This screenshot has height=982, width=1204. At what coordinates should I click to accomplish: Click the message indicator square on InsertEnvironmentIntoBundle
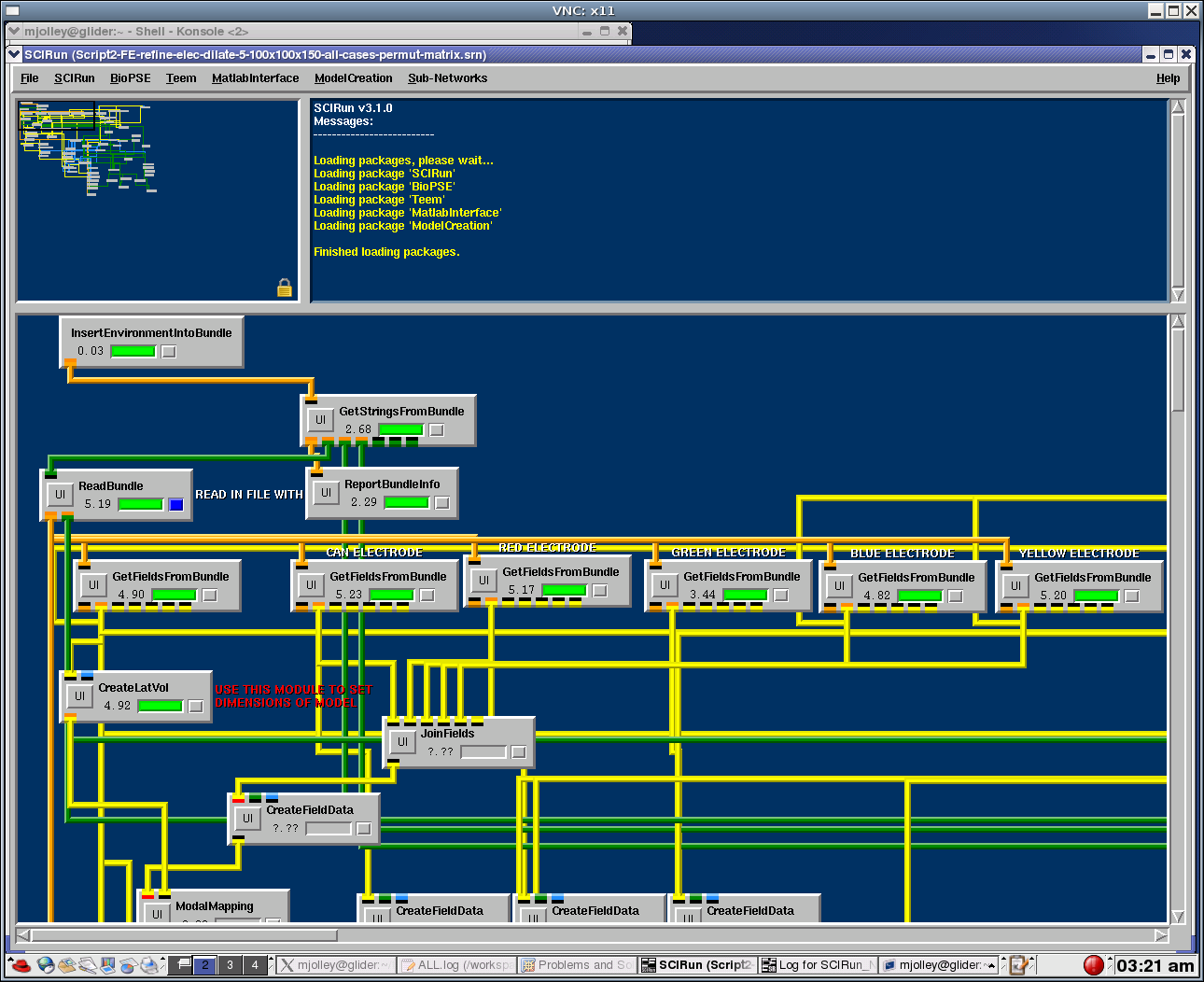point(169,352)
